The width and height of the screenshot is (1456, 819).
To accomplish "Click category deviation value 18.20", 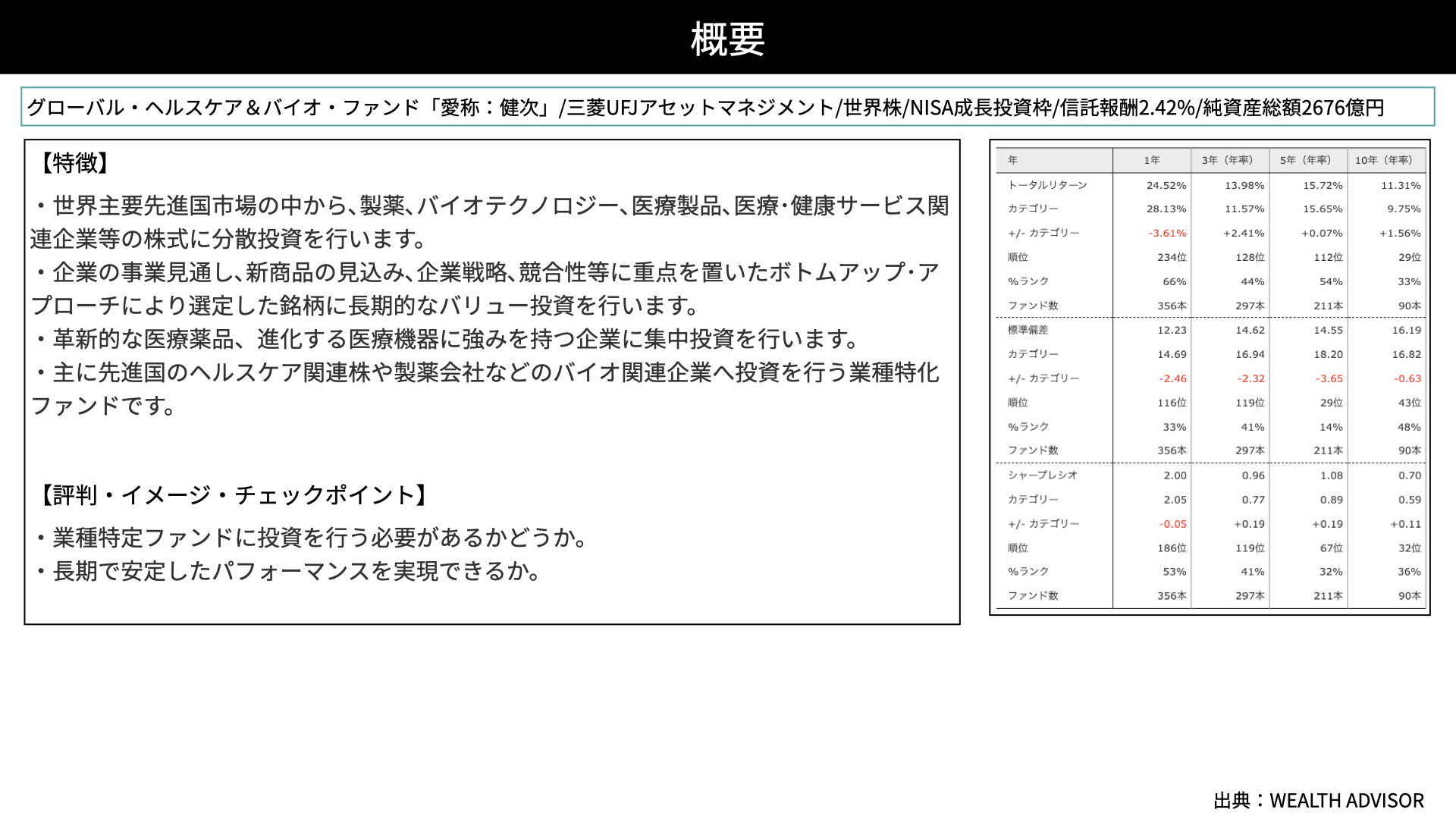I will [x=1328, y=354].
